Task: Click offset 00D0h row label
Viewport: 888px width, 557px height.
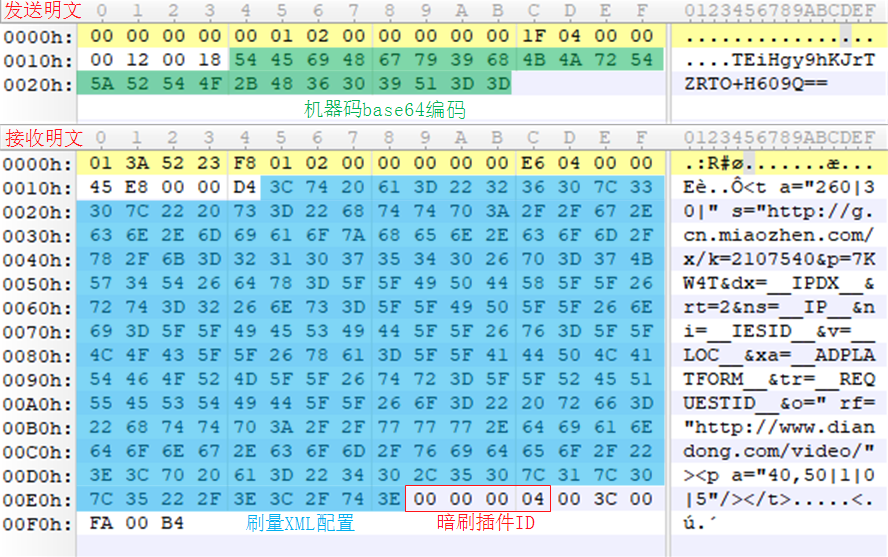Action: pos(38,476)
